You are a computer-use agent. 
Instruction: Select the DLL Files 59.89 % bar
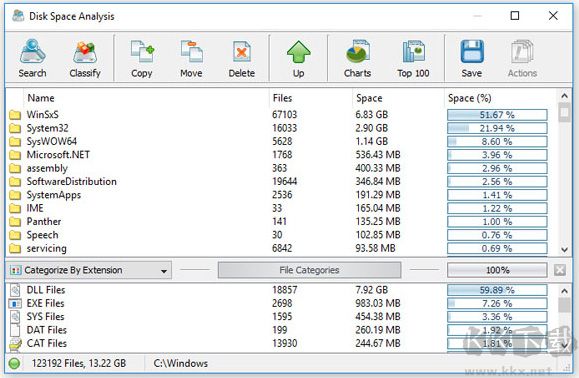[497, 290]
